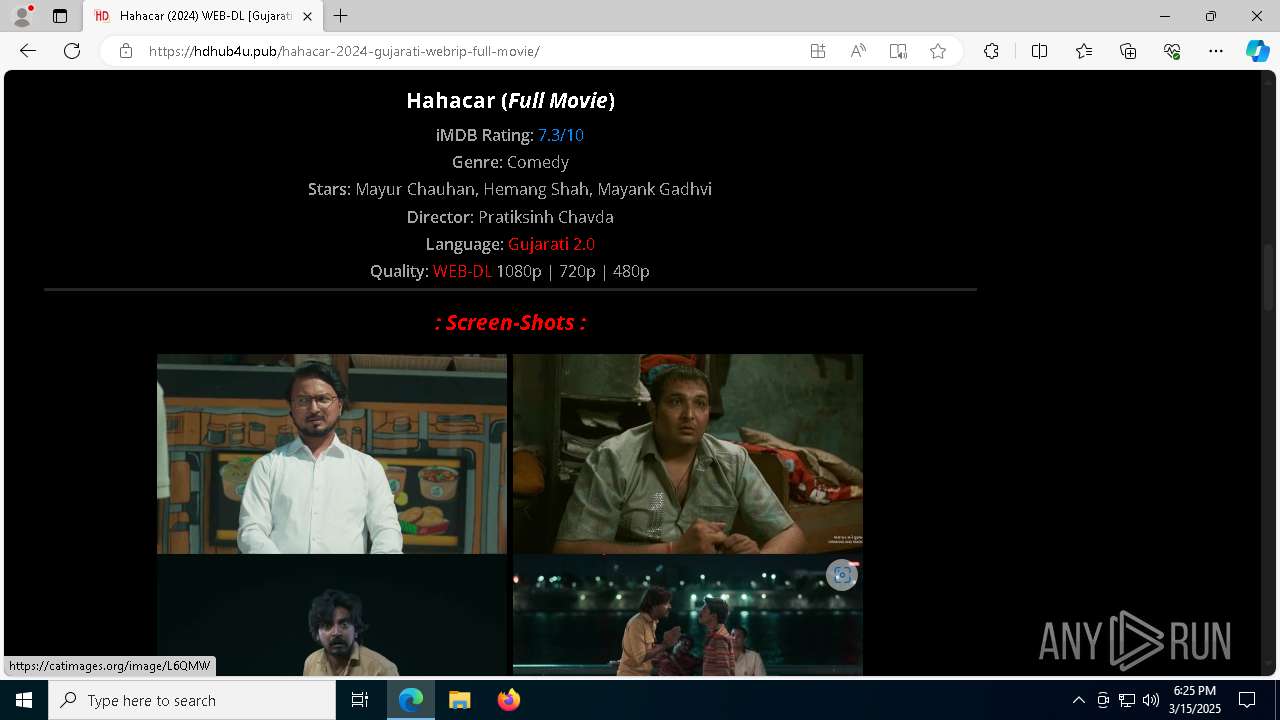Click the WEB-DL quality link
This screenshot has width=1280, height=720.
pyautogui.click(x=462, y=271)
